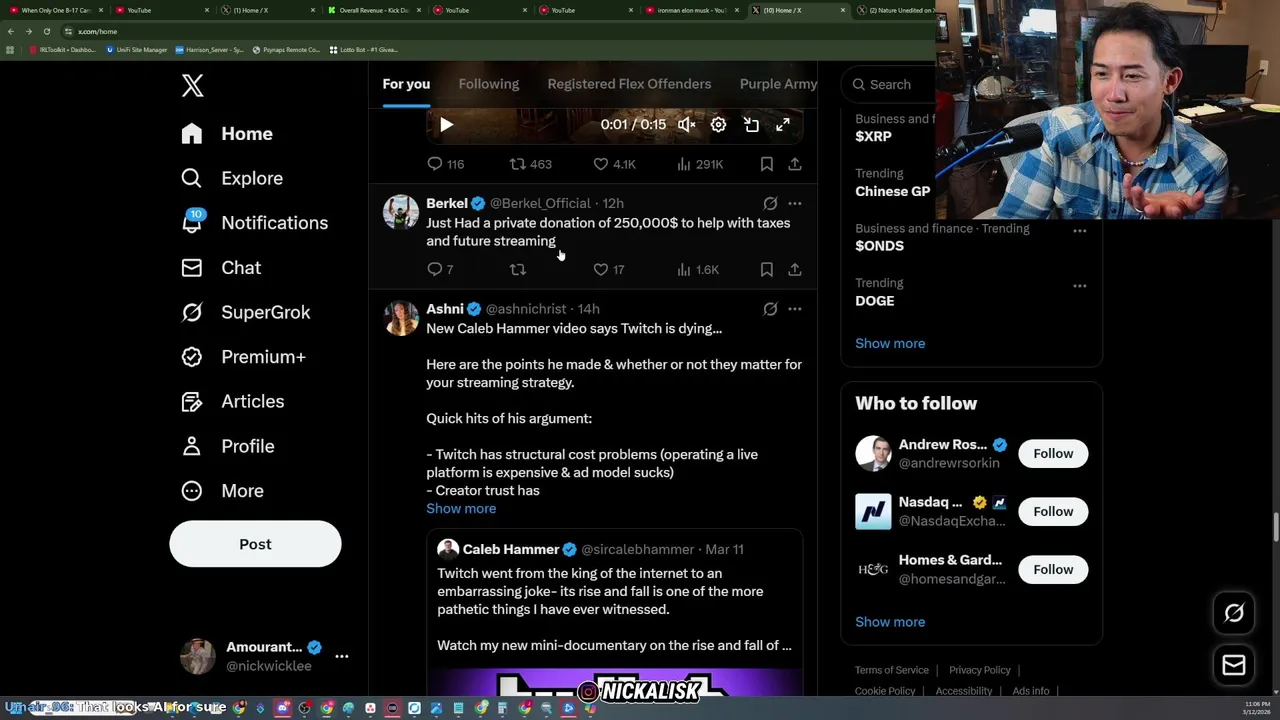Viewport: 1280px width, 720px height.
Task: Toggle picture-in-picture on the video
Action: coord(751,125)
